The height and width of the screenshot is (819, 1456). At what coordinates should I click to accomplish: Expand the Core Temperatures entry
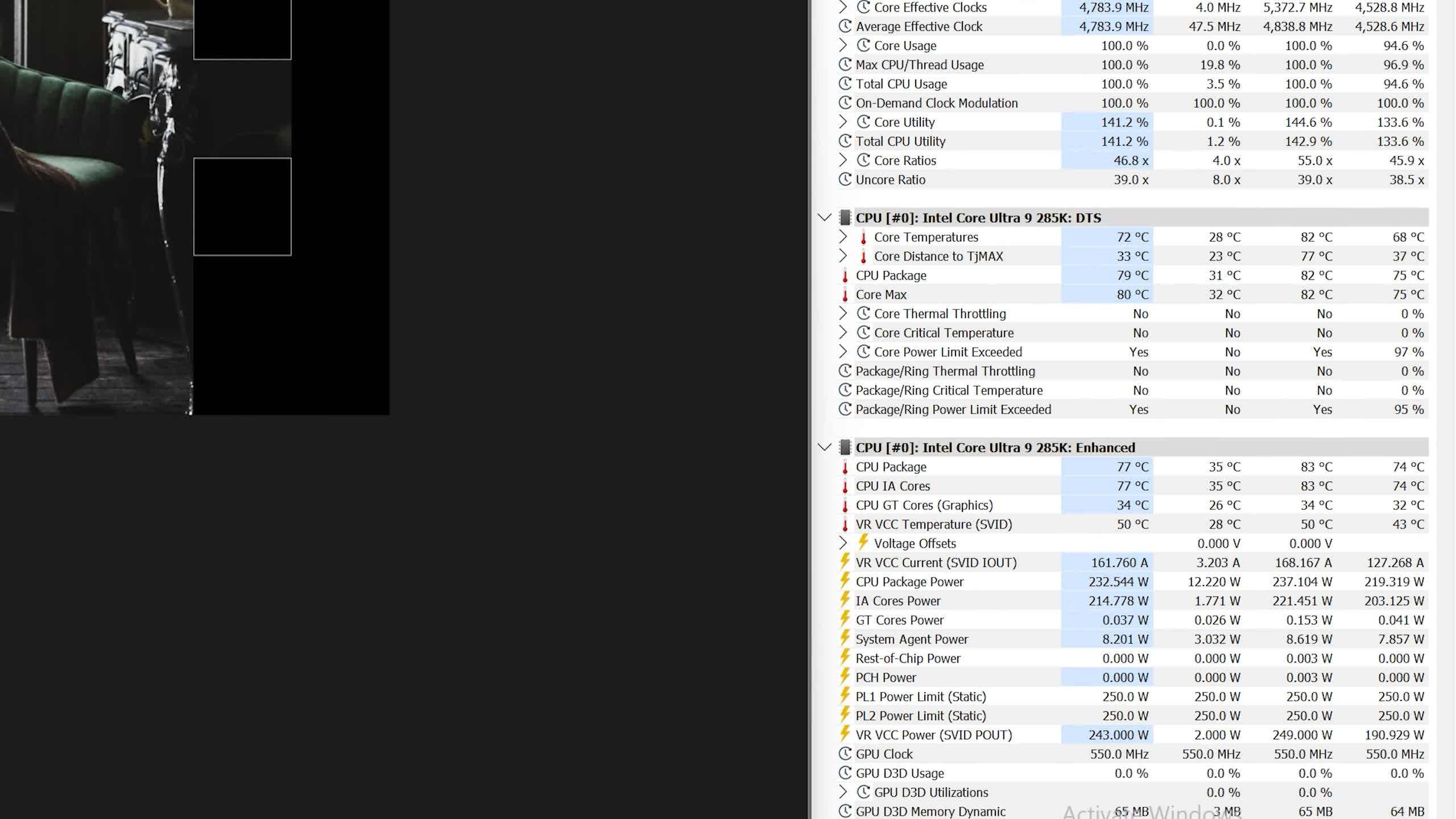coord(843,237)
